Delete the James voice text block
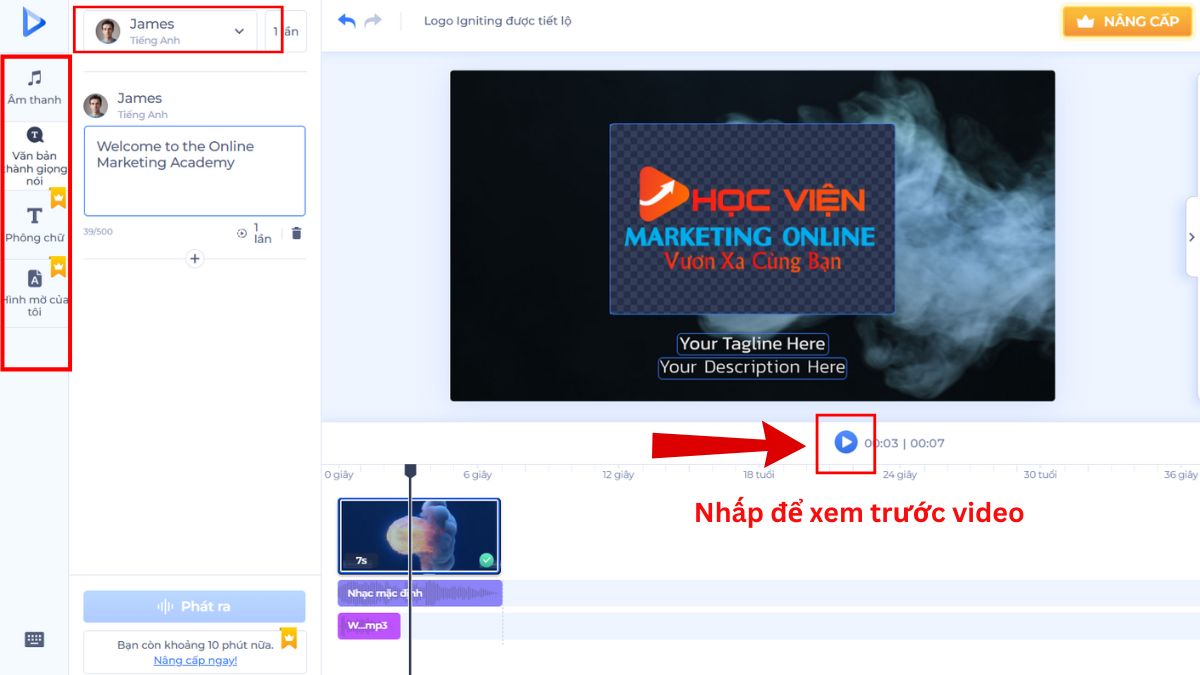The width and height of the screenshot is (1200, 675). 296,233
